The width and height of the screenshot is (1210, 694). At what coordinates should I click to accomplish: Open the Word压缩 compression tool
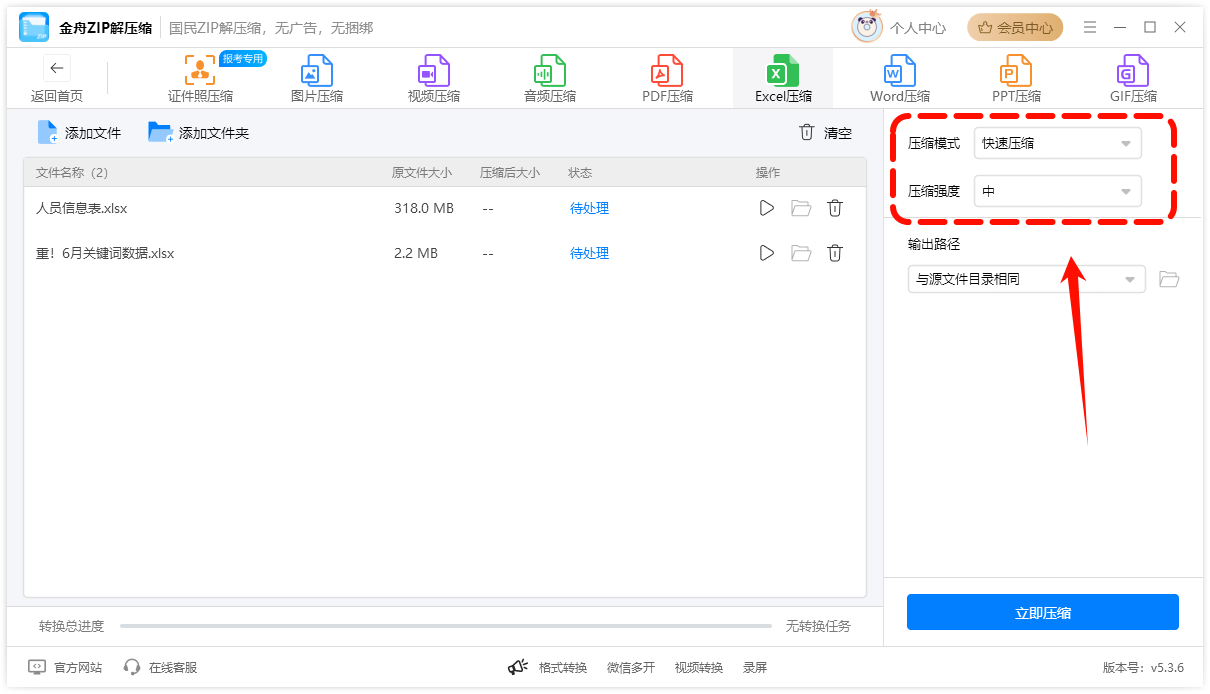[900, 79]
